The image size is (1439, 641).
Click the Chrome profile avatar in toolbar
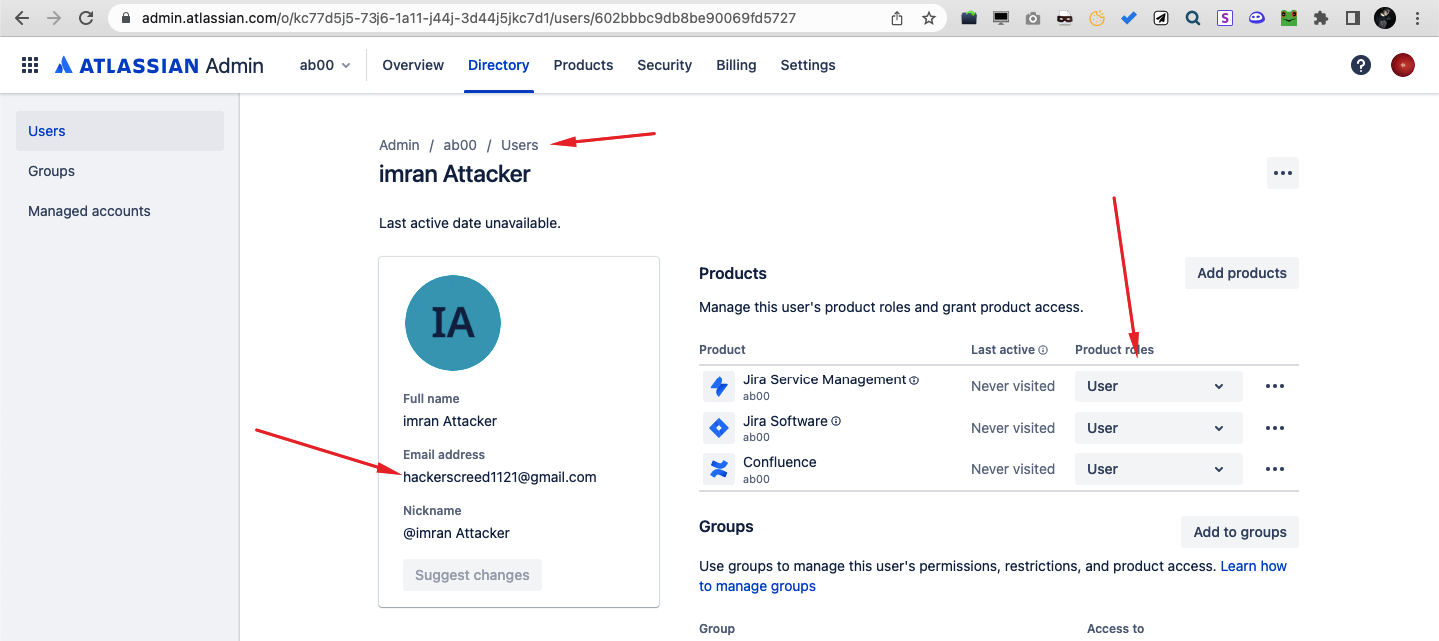(x=1385, y=18)
